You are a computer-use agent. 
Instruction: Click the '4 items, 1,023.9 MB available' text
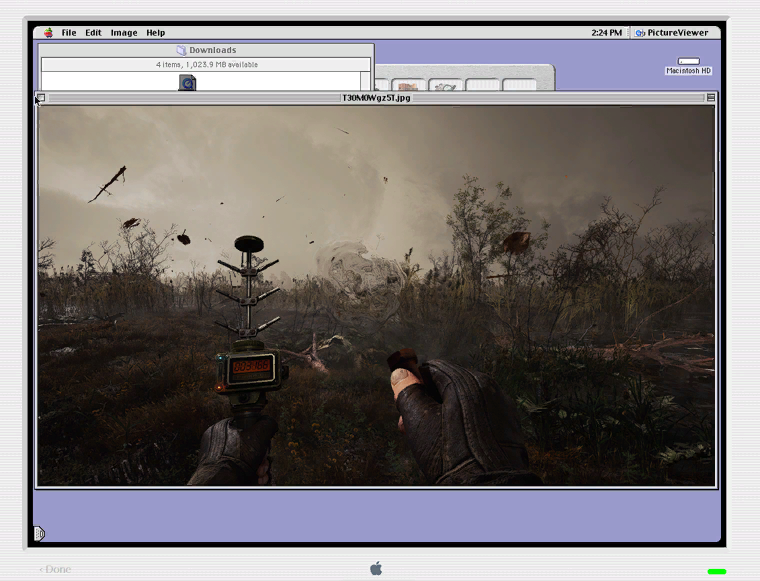click(x=207, y=64)
